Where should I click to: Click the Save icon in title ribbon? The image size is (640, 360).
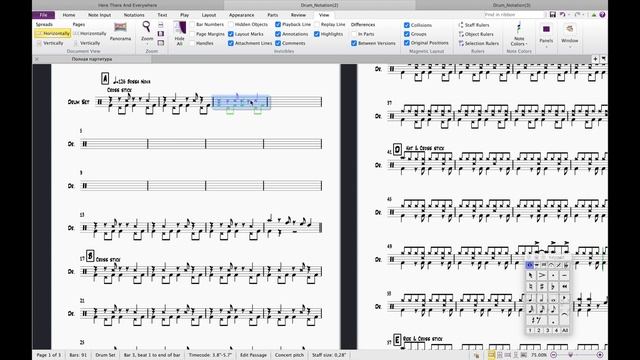[x=552, y=15]
